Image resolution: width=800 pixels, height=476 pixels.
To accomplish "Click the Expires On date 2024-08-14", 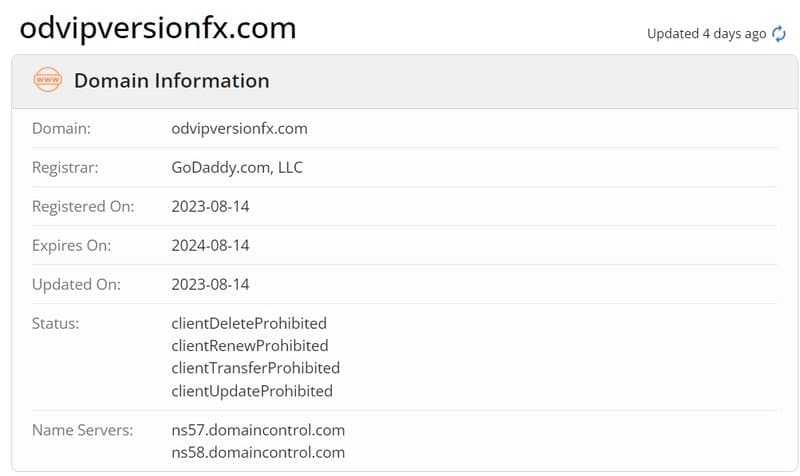I will click(x=210, y=245).
